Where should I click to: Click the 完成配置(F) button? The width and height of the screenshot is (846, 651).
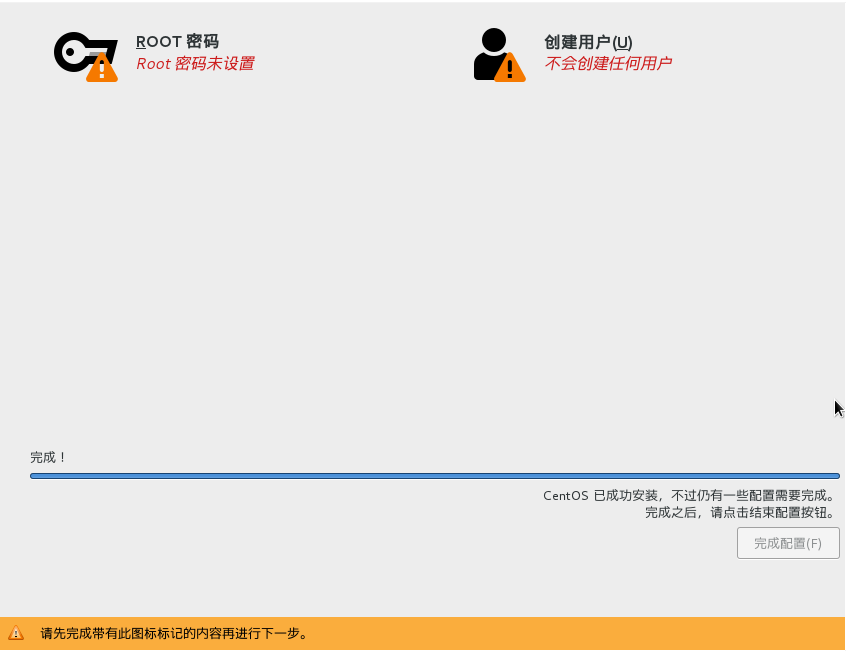tap(787, 543)
